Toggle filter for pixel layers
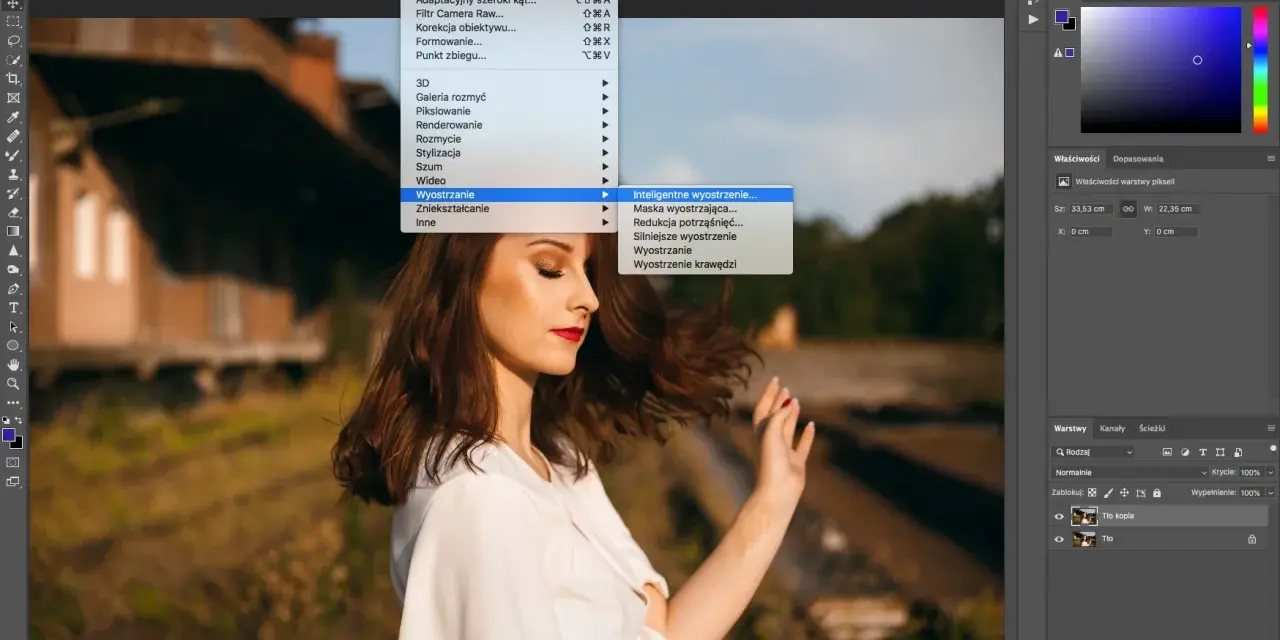1280x640 pixels. coord(1168,452)
